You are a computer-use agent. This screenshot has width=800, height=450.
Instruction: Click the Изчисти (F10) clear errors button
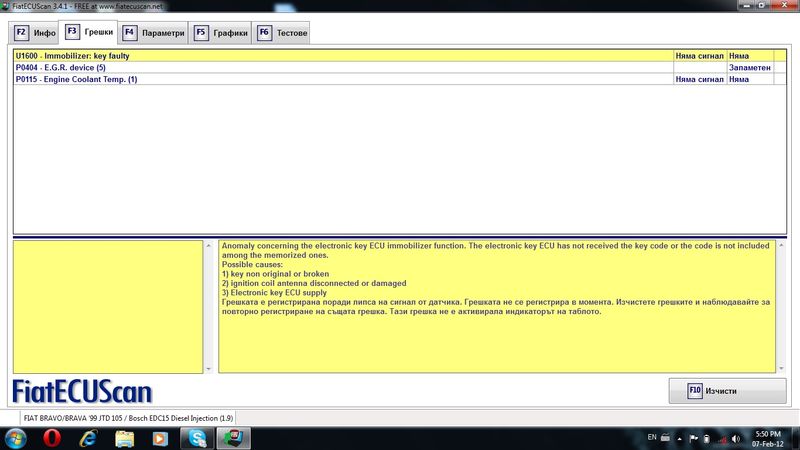pos(727,391)
